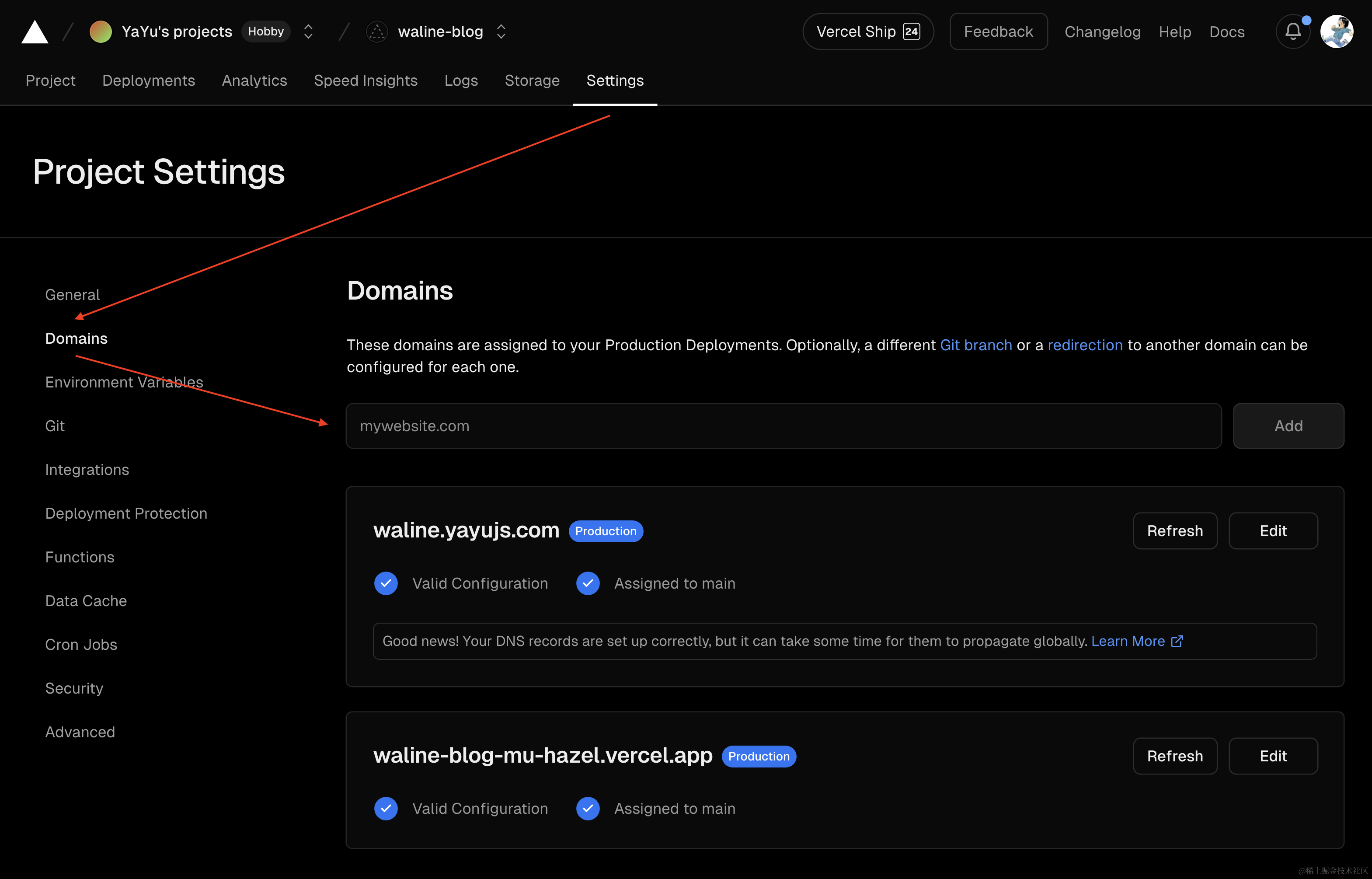Click the external link icon after Learn More
Viewport: 1372px width, 879px height.
pos(1176,641)
